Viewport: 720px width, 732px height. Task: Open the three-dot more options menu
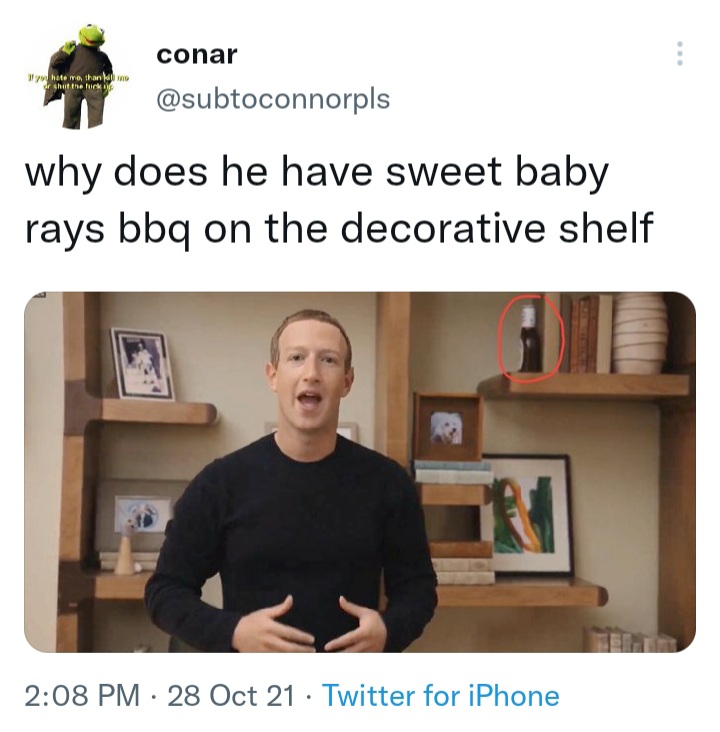coord(680,54)
